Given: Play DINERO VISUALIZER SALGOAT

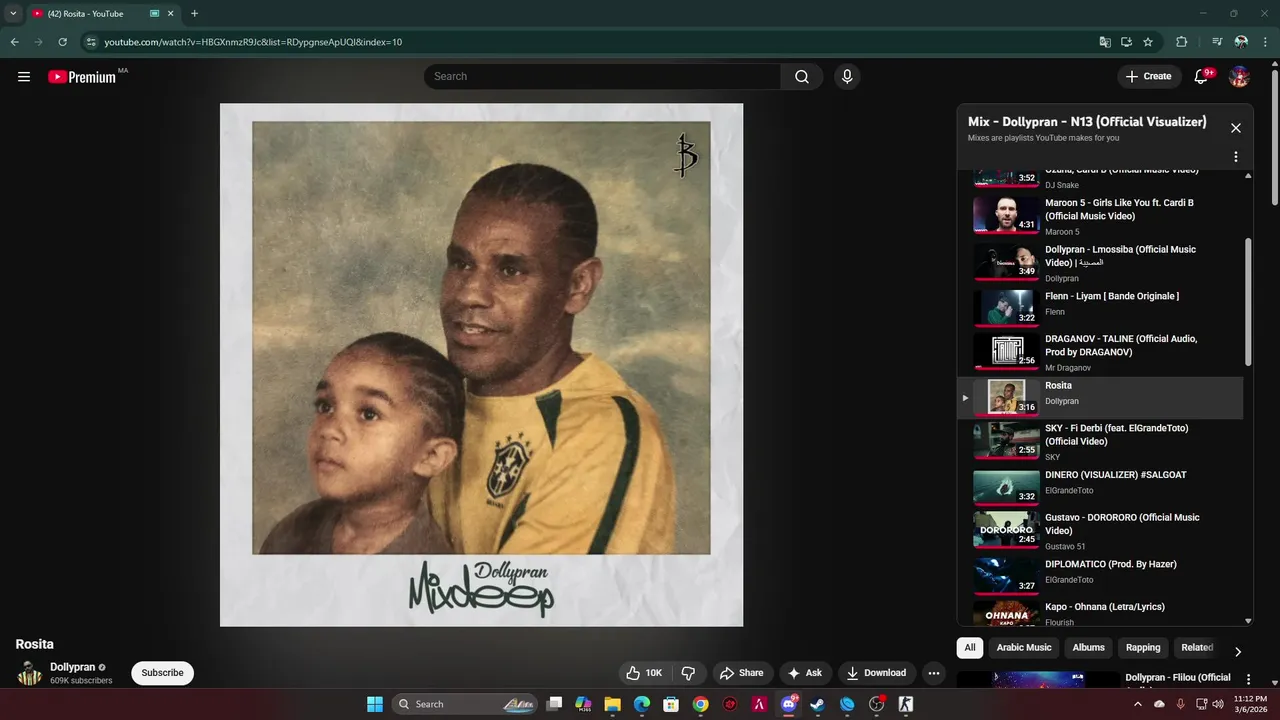Looking at the screenshot, I should (1100, 486).
